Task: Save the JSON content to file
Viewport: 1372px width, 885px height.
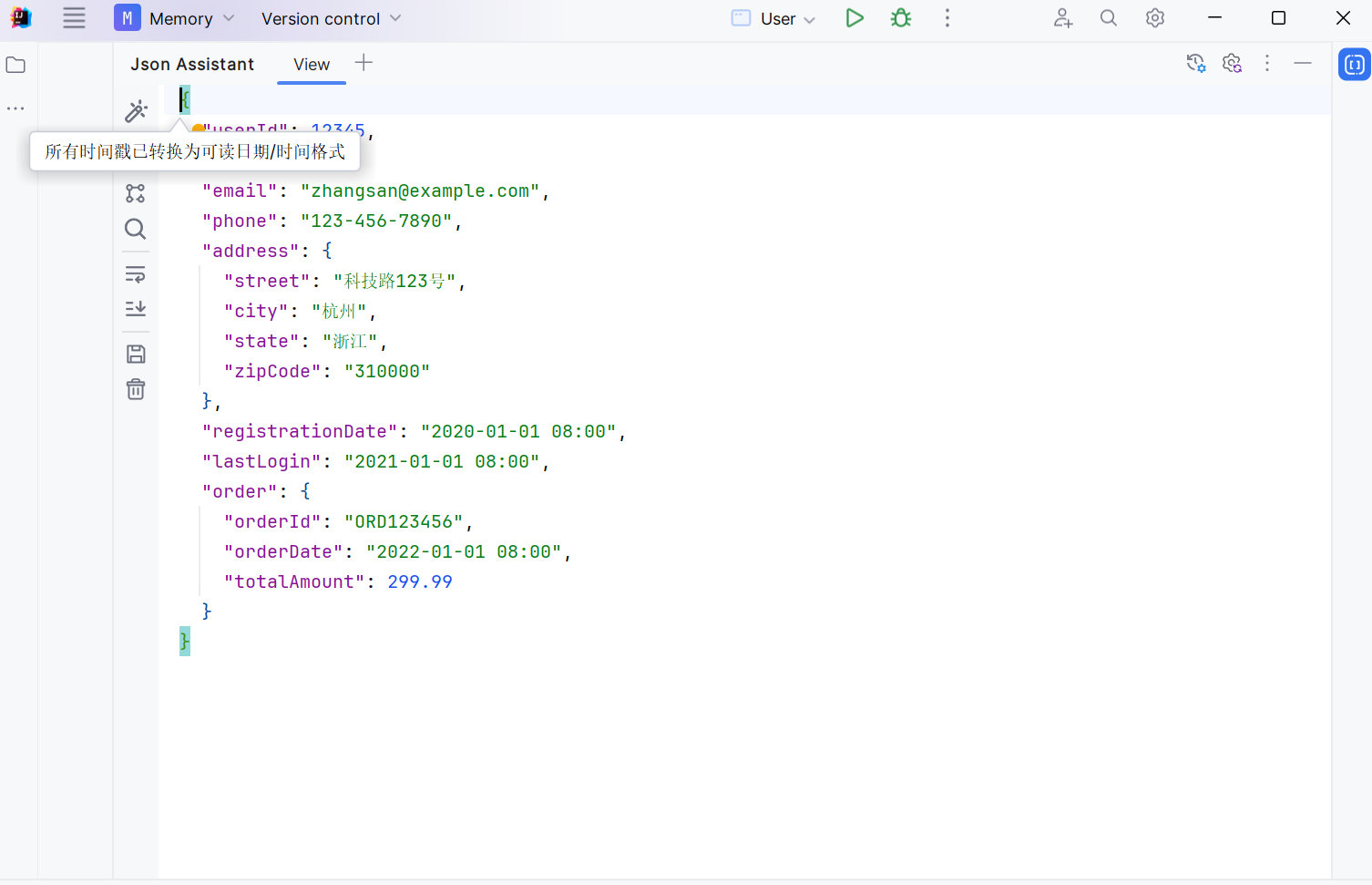Action: point(136,355)
